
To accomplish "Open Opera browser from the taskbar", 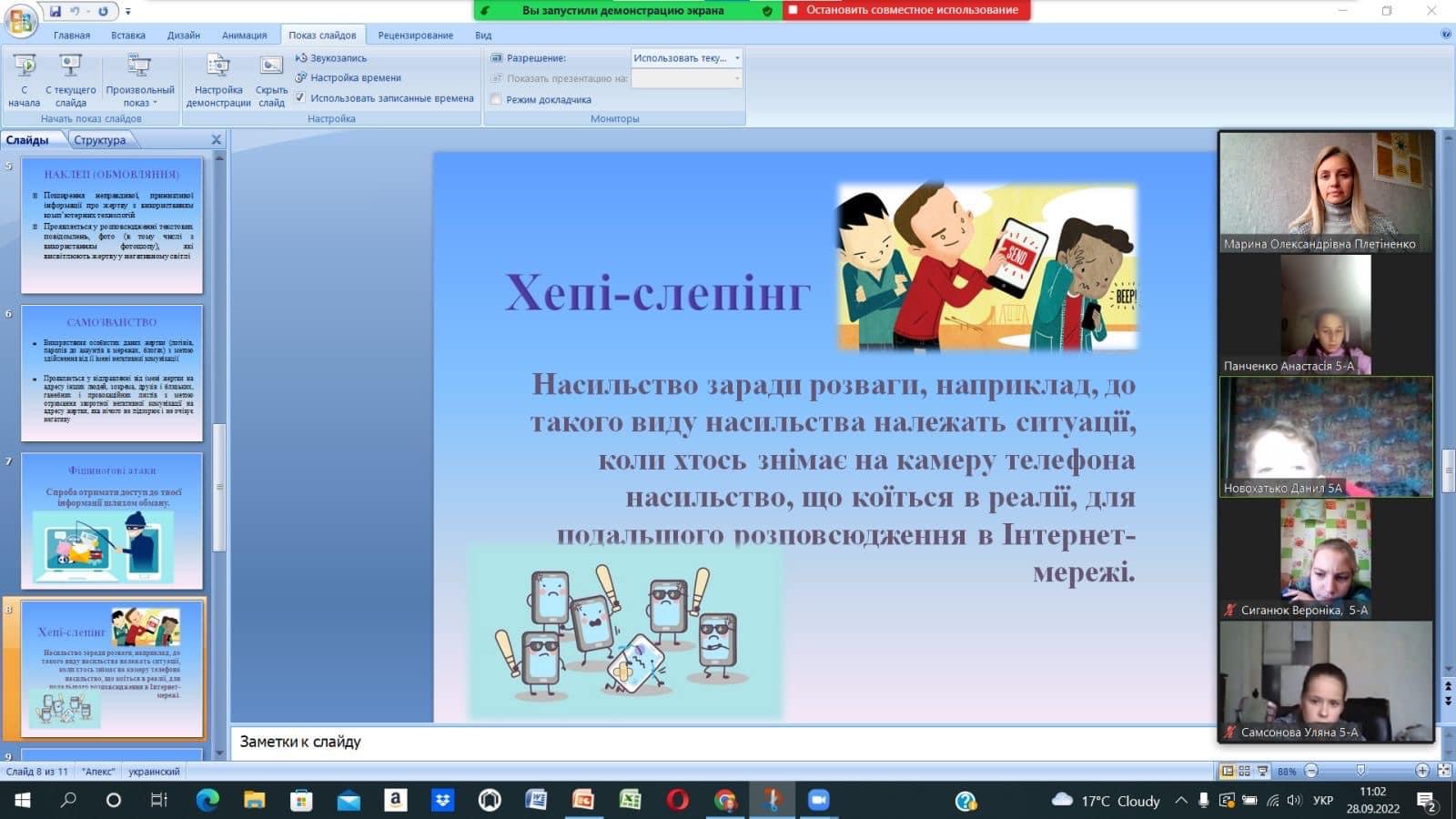I will (677, 800).
